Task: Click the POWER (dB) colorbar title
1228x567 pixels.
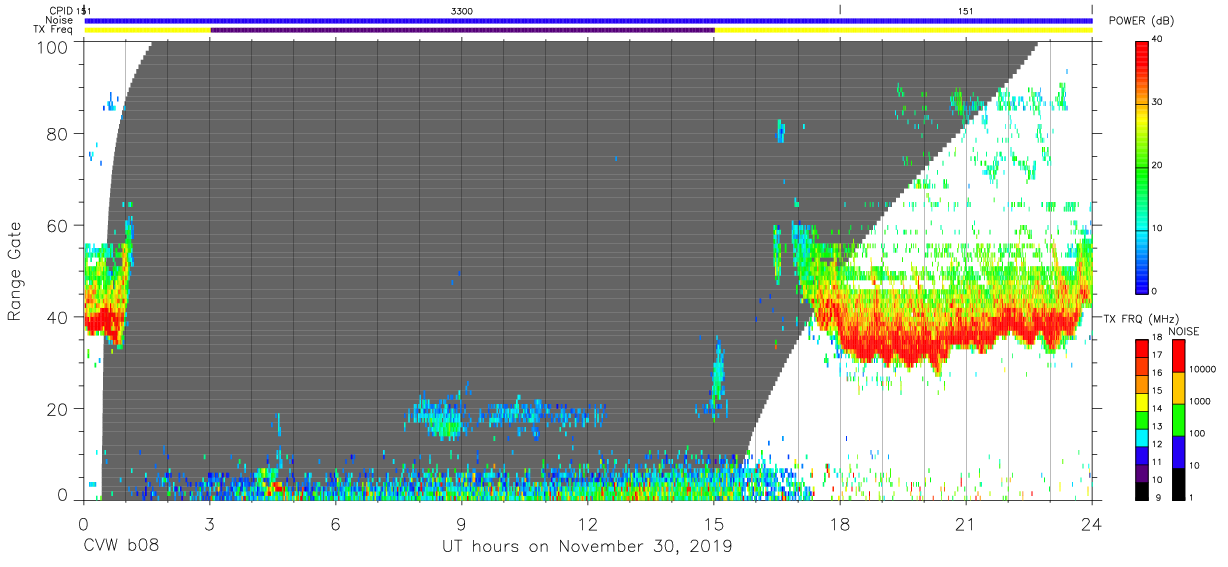Action: point(1141,21)
